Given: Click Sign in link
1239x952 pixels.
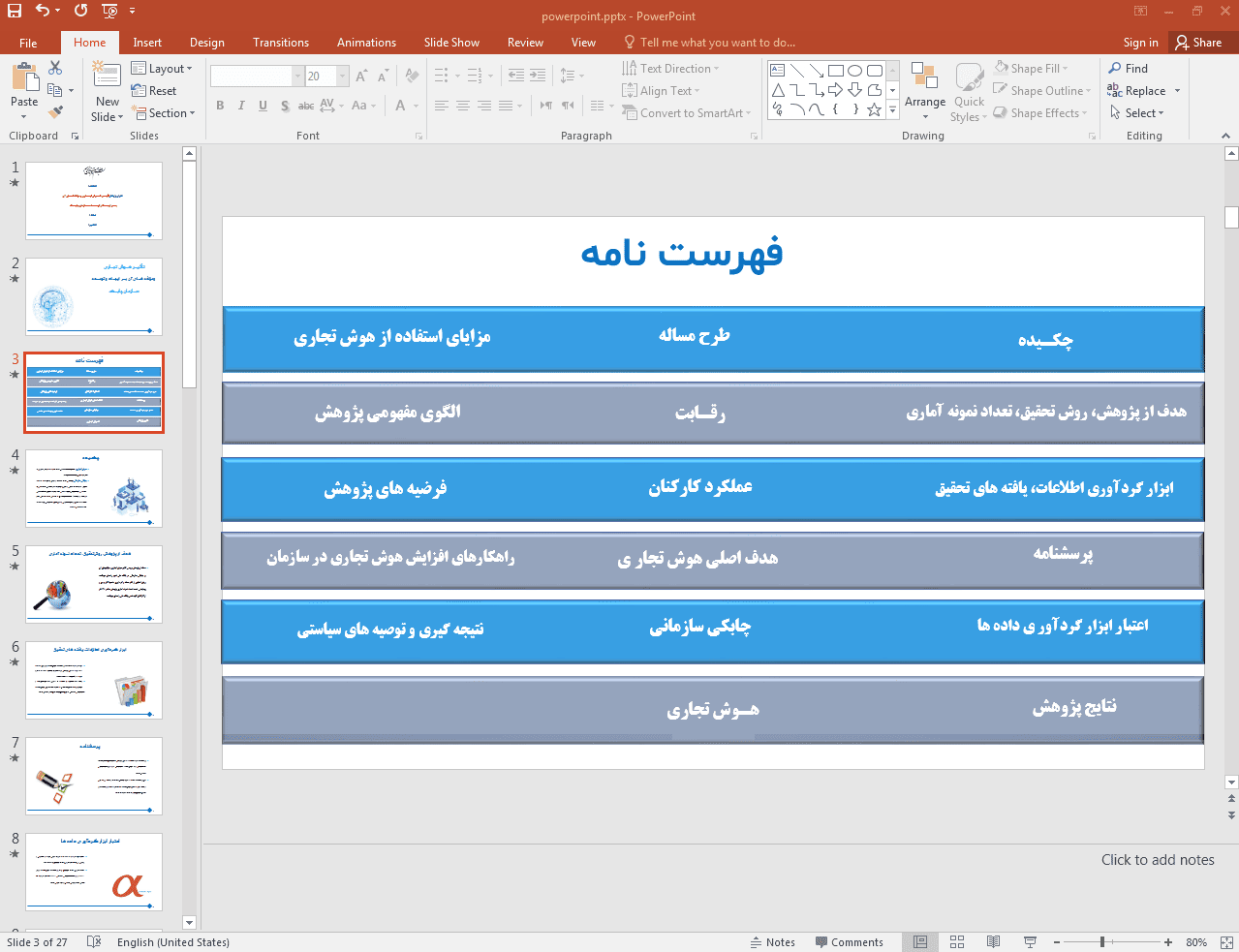Looking at the screenshot, I should click(x=1140, y=43).
